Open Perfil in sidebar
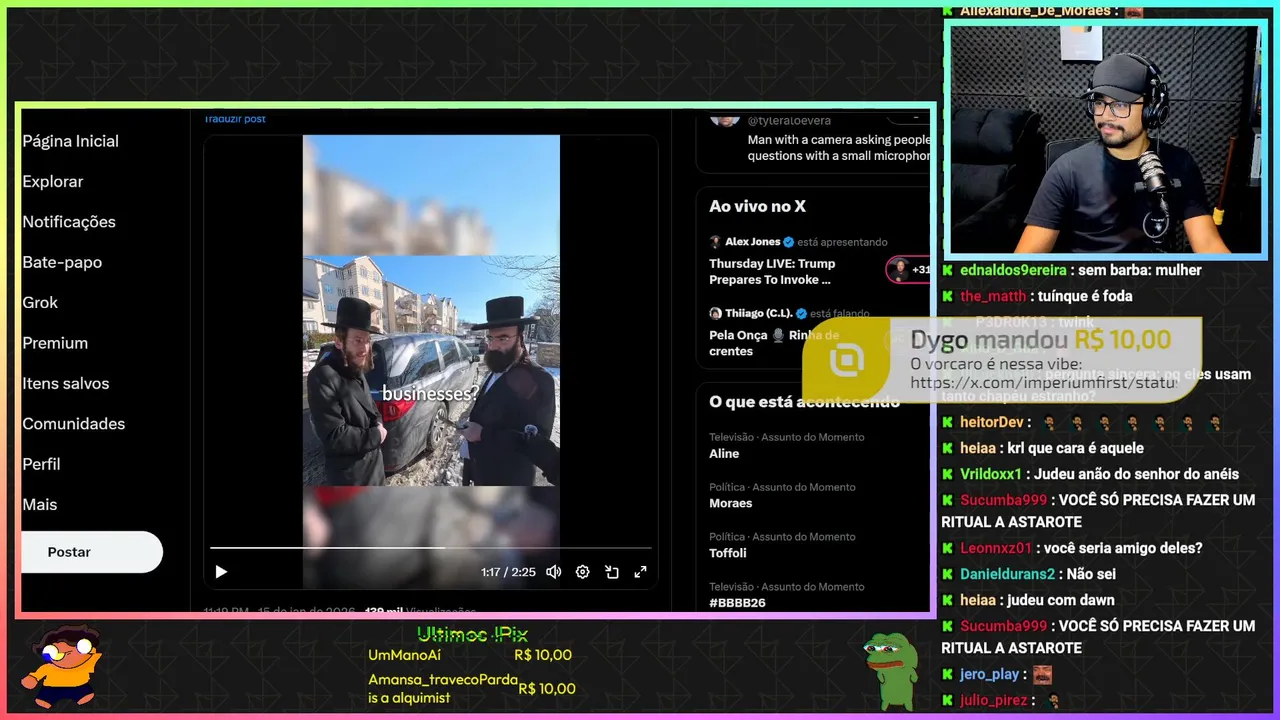The image size is (1280, 720). 41,464
